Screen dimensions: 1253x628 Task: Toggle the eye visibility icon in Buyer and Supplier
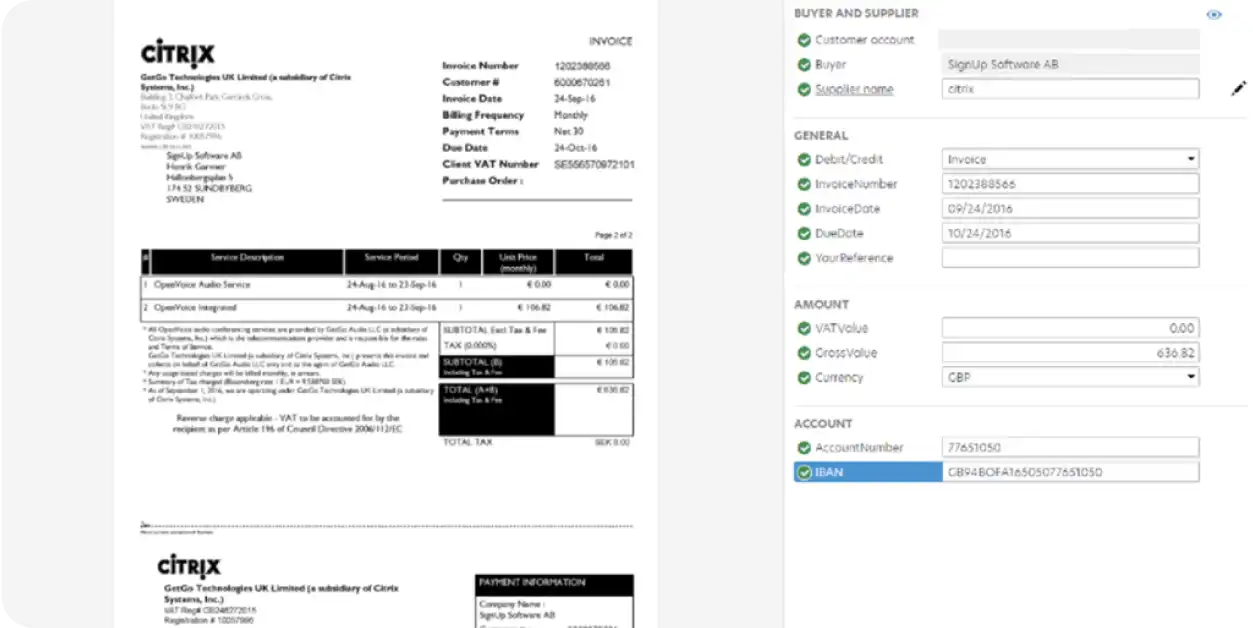(1214, 15)
